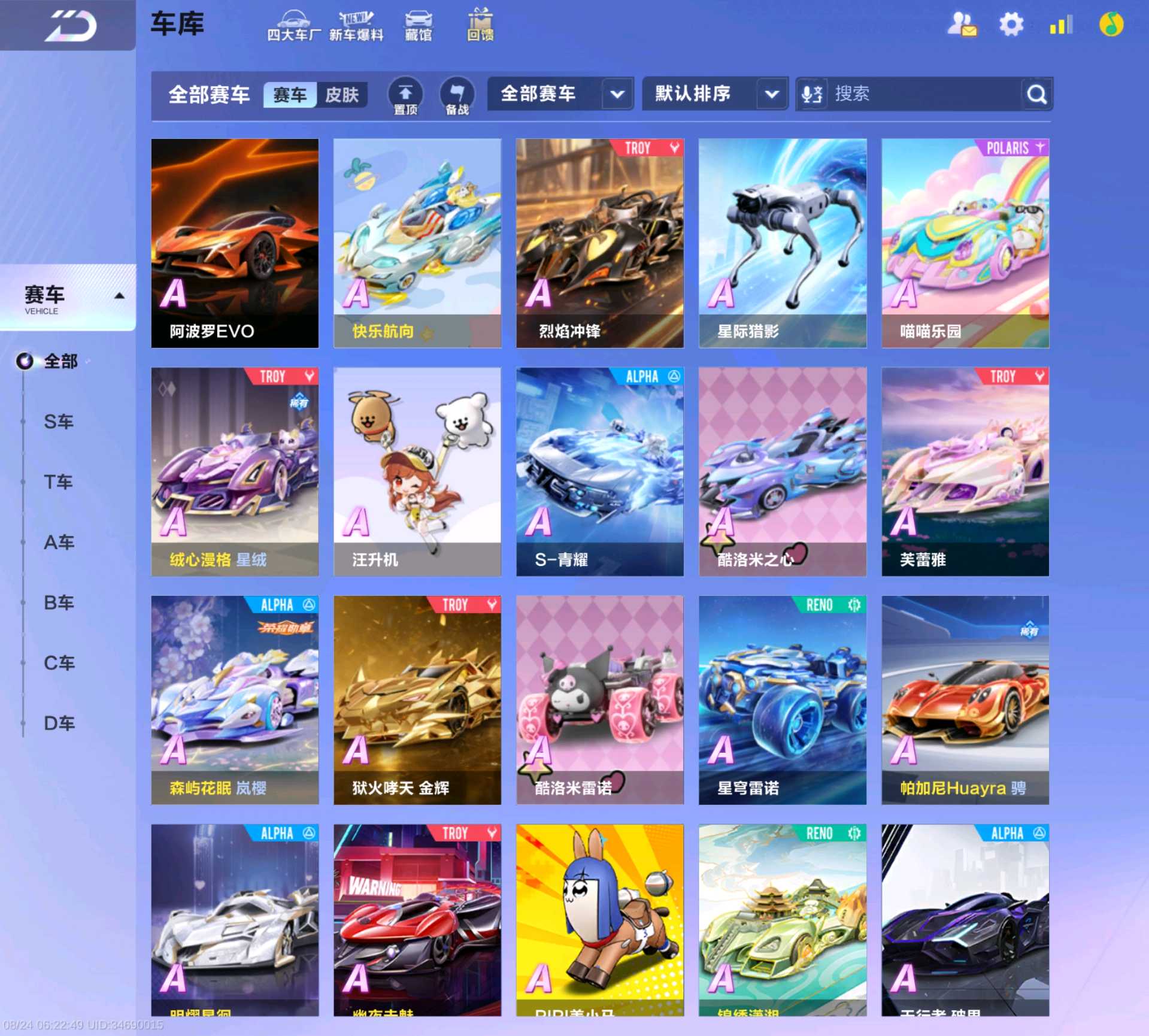Filter by C车 class
The height and width of the screenshot is (1036, 1149).
click(x=59, y=663)
